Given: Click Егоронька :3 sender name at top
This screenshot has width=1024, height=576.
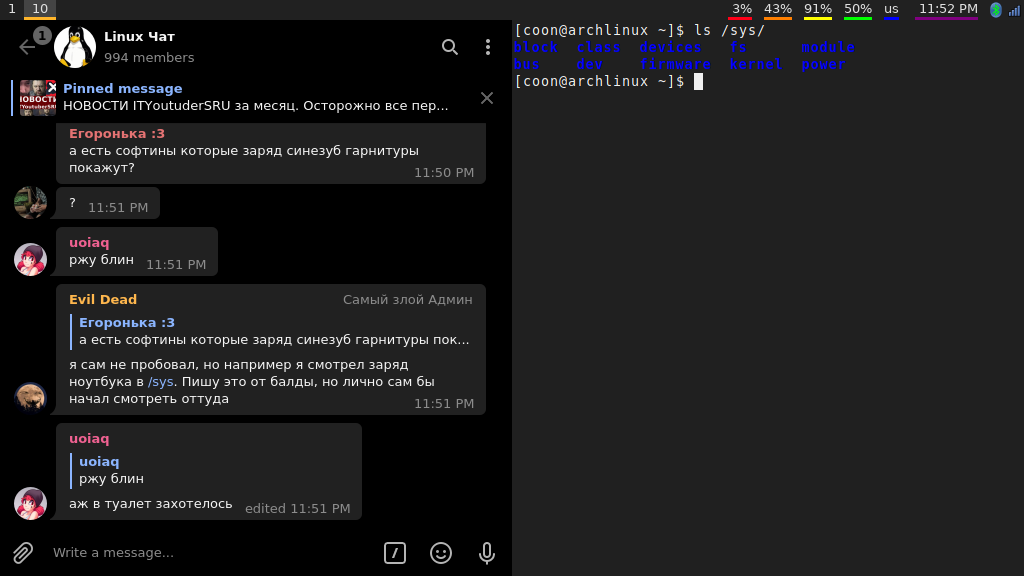Looking at the screenshot, I should (117, 133).
